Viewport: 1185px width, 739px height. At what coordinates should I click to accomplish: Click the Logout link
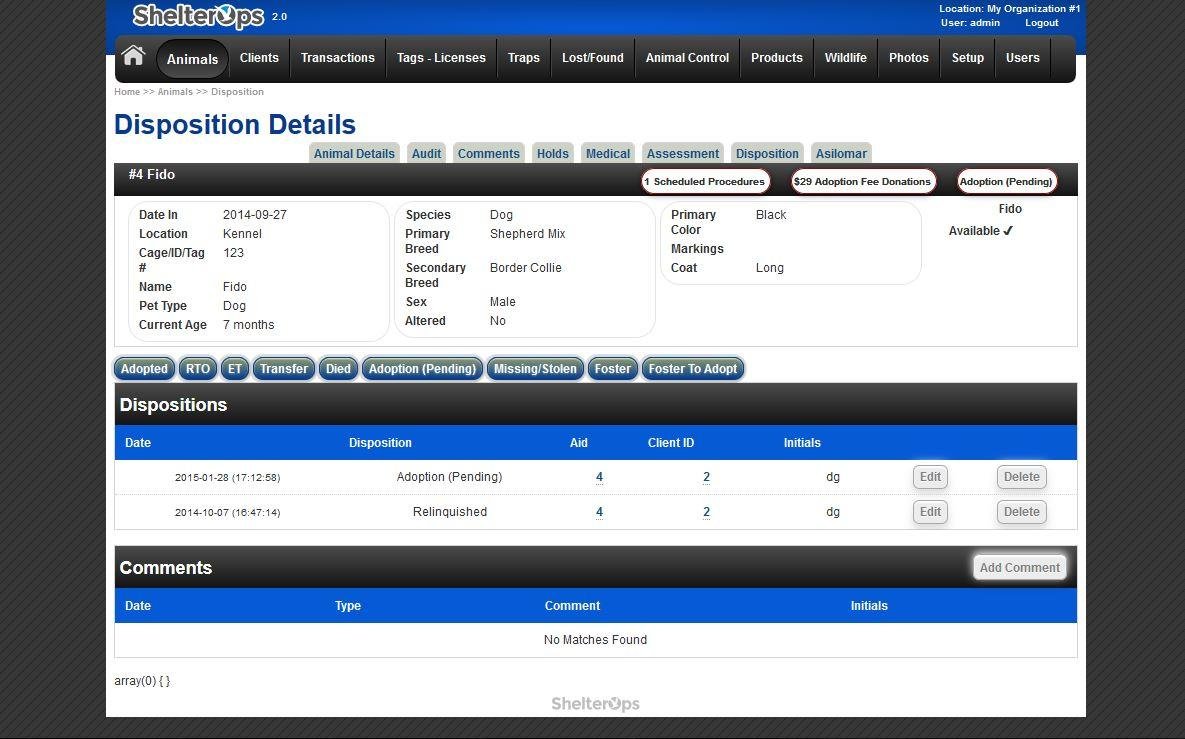click(1041, 22)
